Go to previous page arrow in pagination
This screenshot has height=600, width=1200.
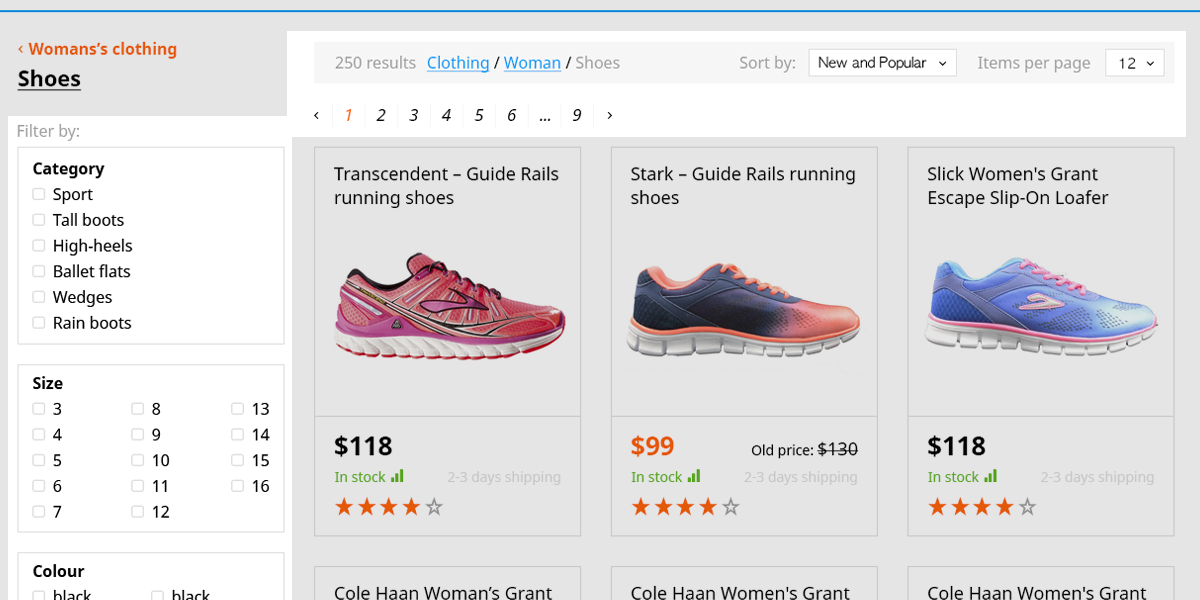316,115
